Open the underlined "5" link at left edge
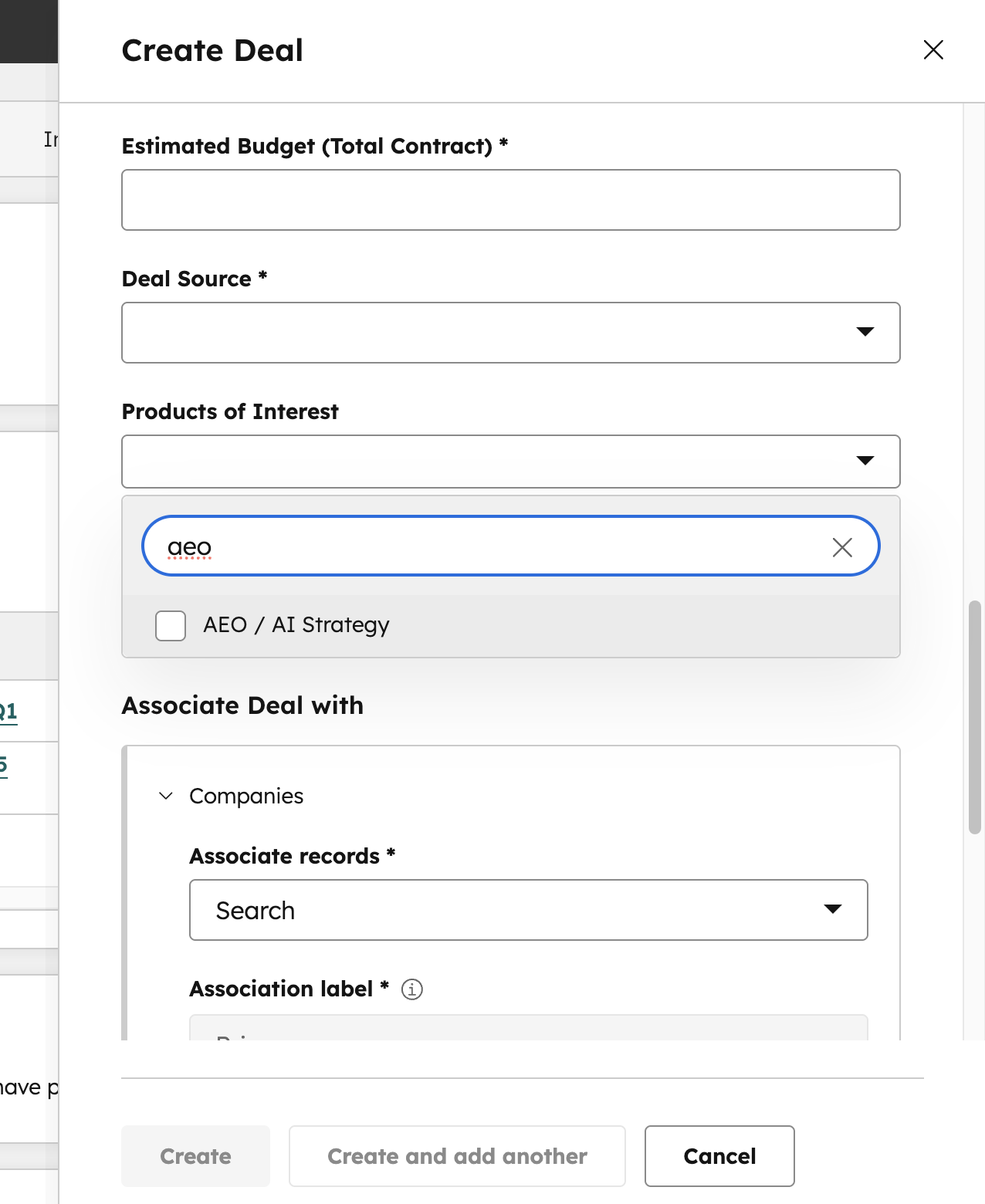 tap(3, 766)
